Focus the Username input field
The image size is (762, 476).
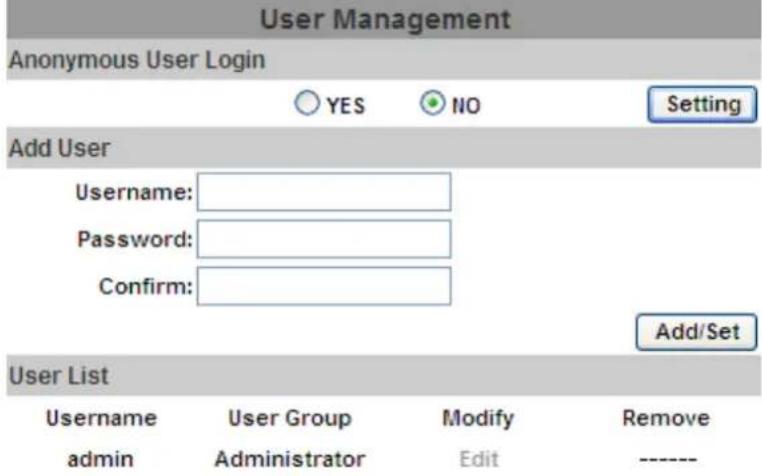[324, 192]
